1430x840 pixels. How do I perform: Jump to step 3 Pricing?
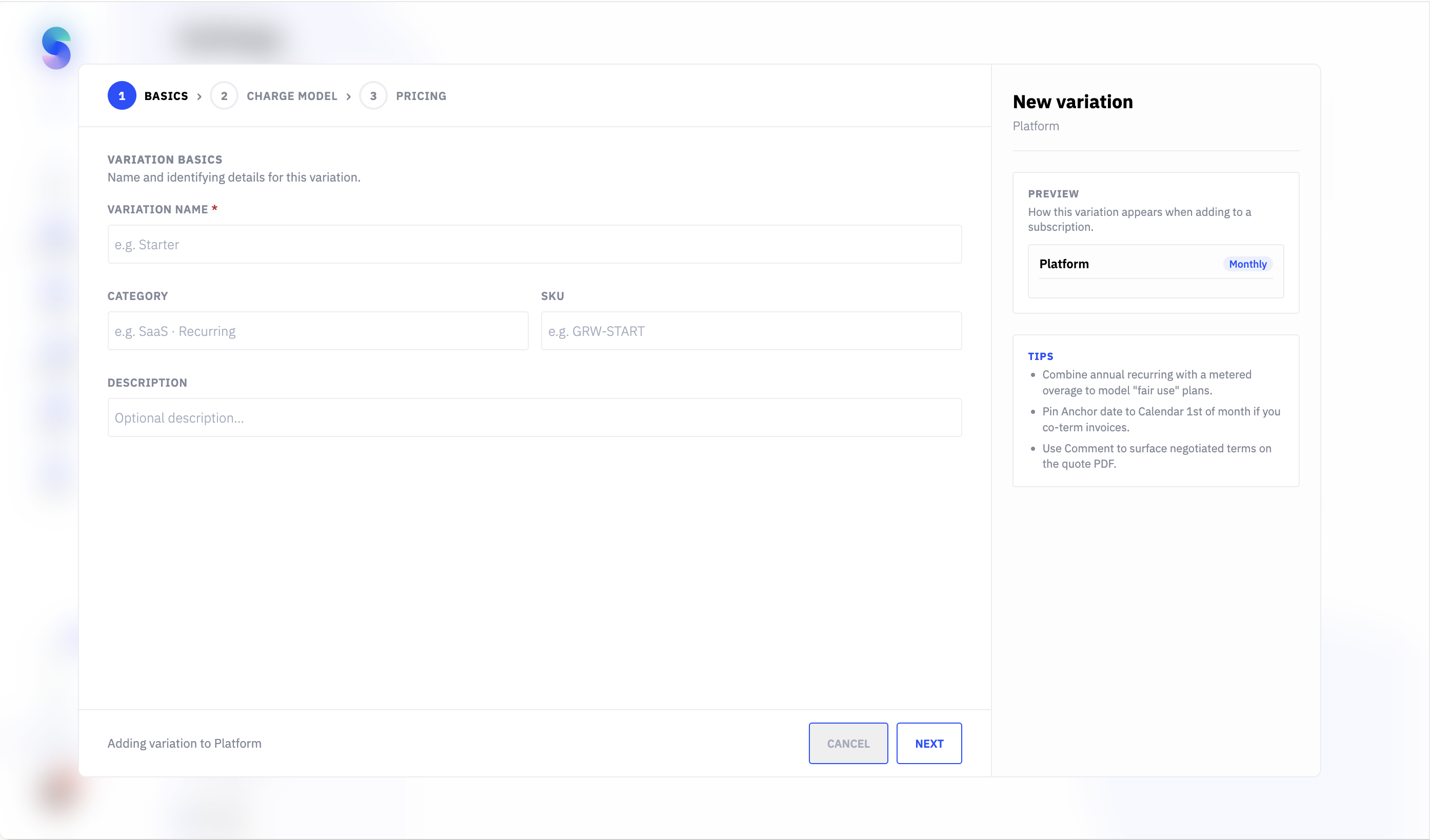click(x=404, y=96)
